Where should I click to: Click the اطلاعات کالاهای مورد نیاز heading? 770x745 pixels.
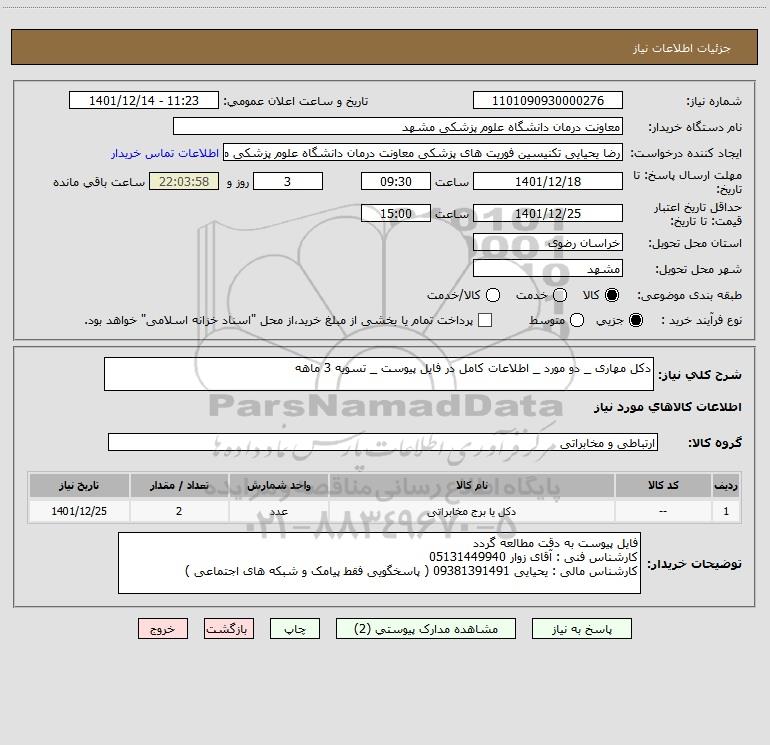667,407
